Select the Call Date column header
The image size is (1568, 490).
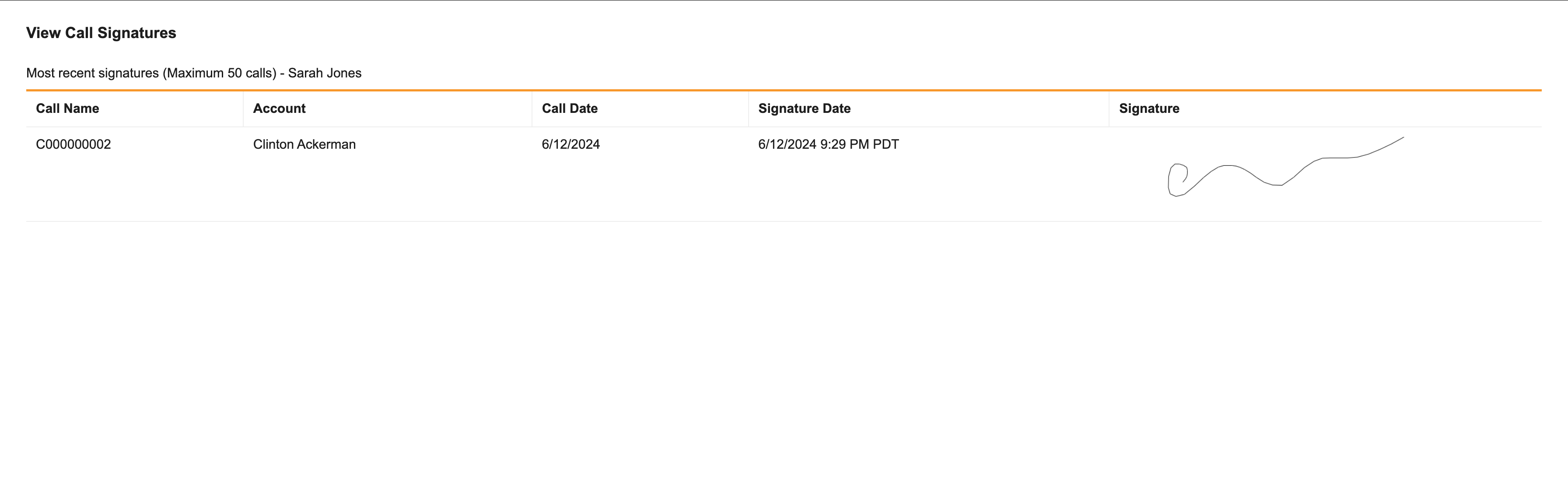pos(570,108)
